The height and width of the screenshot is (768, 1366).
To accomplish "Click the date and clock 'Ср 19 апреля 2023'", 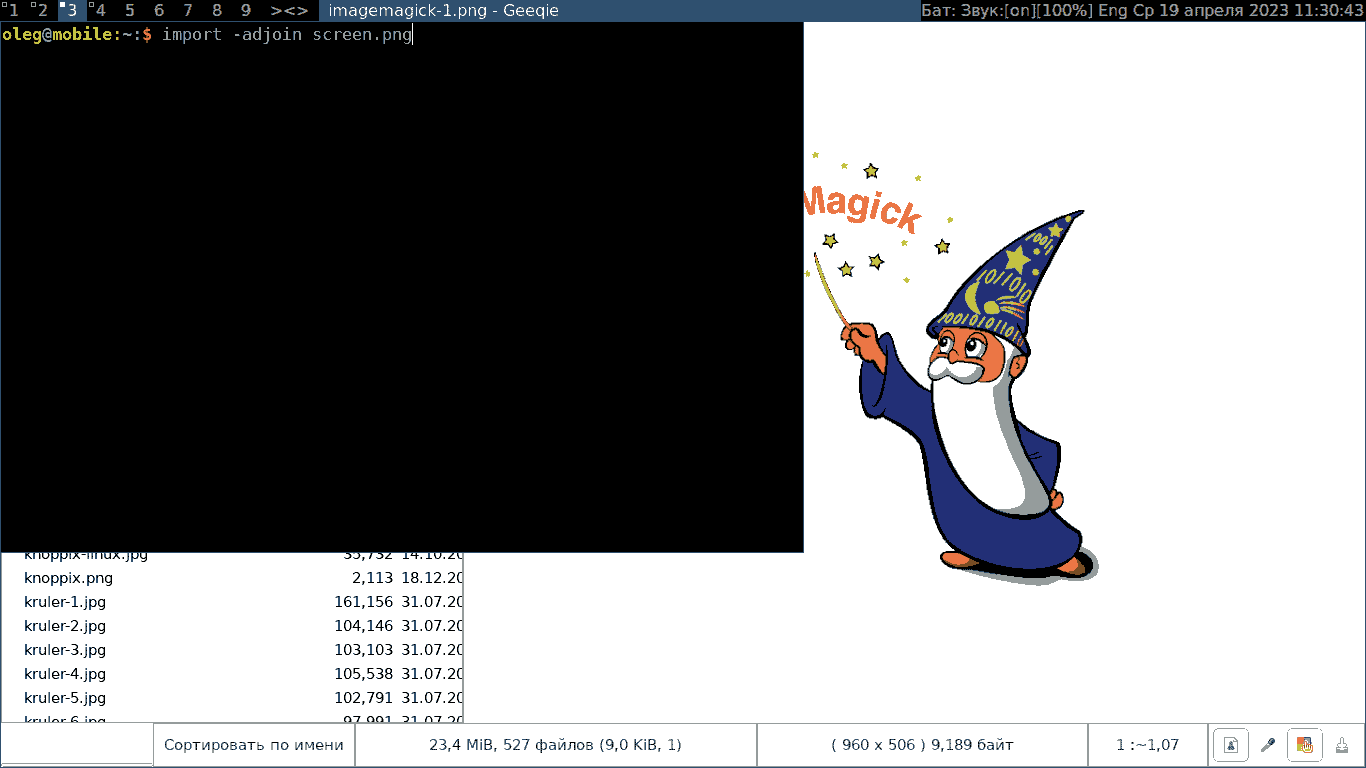I will [1212, 11].
